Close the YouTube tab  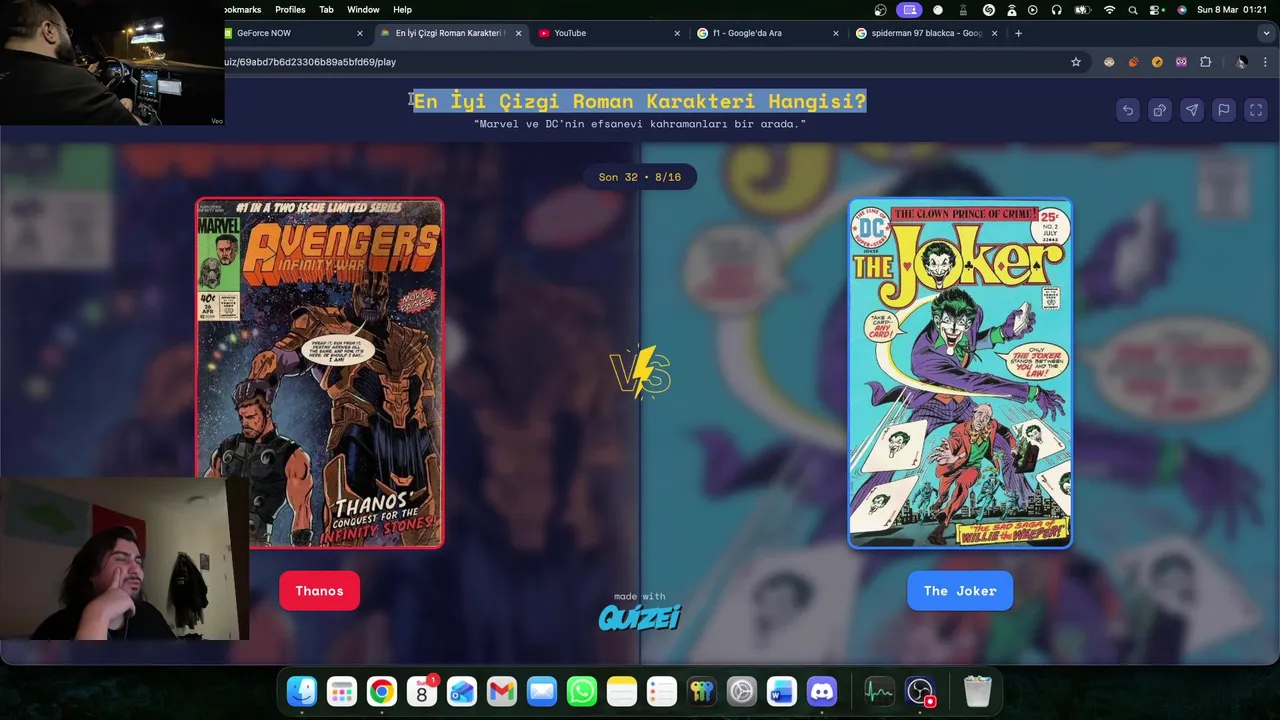click(x=677, y=33)
